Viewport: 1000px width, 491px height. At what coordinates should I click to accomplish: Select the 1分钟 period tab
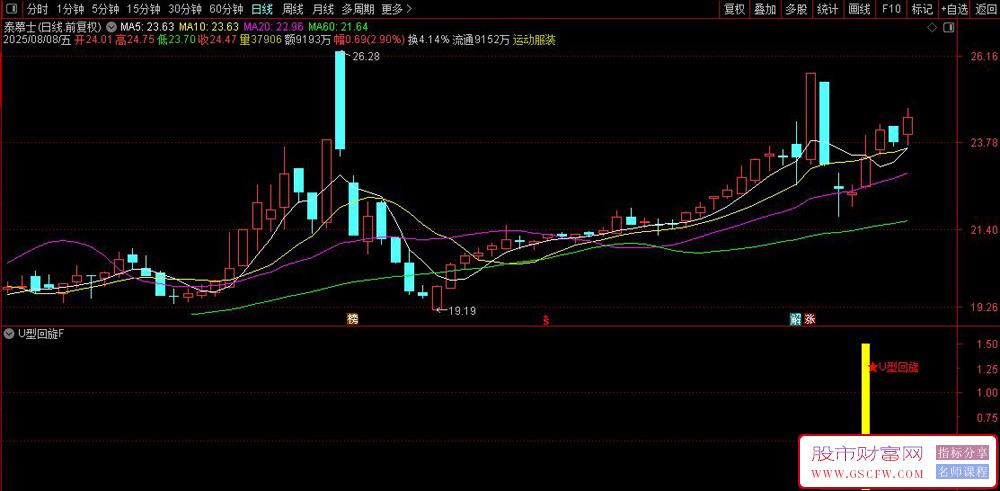pos(70,9)
